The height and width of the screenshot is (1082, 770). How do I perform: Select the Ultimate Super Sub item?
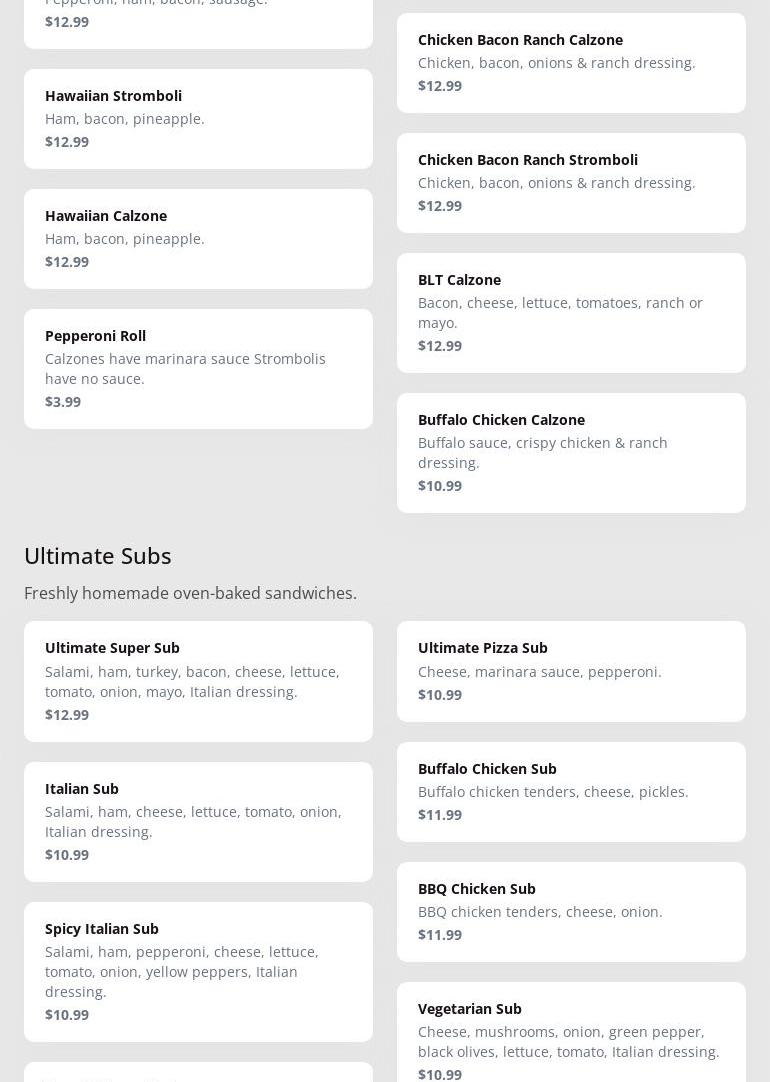198,681
